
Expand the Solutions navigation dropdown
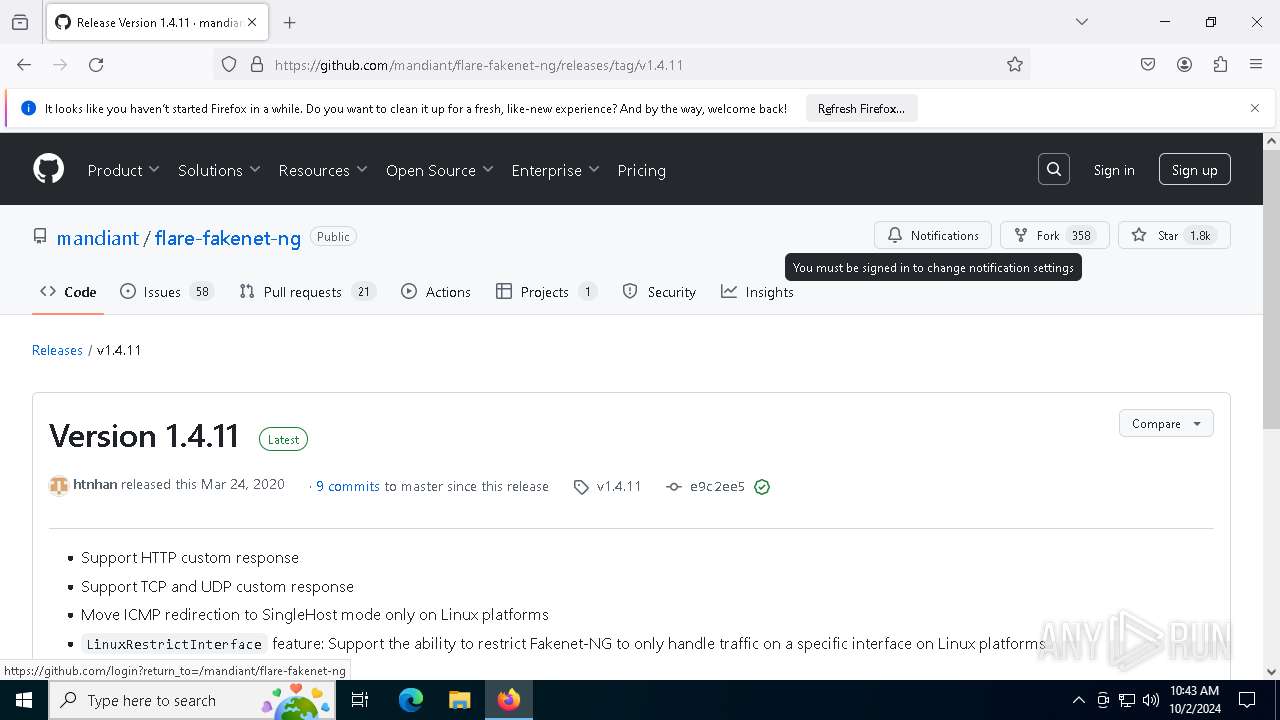coord(219,170)
